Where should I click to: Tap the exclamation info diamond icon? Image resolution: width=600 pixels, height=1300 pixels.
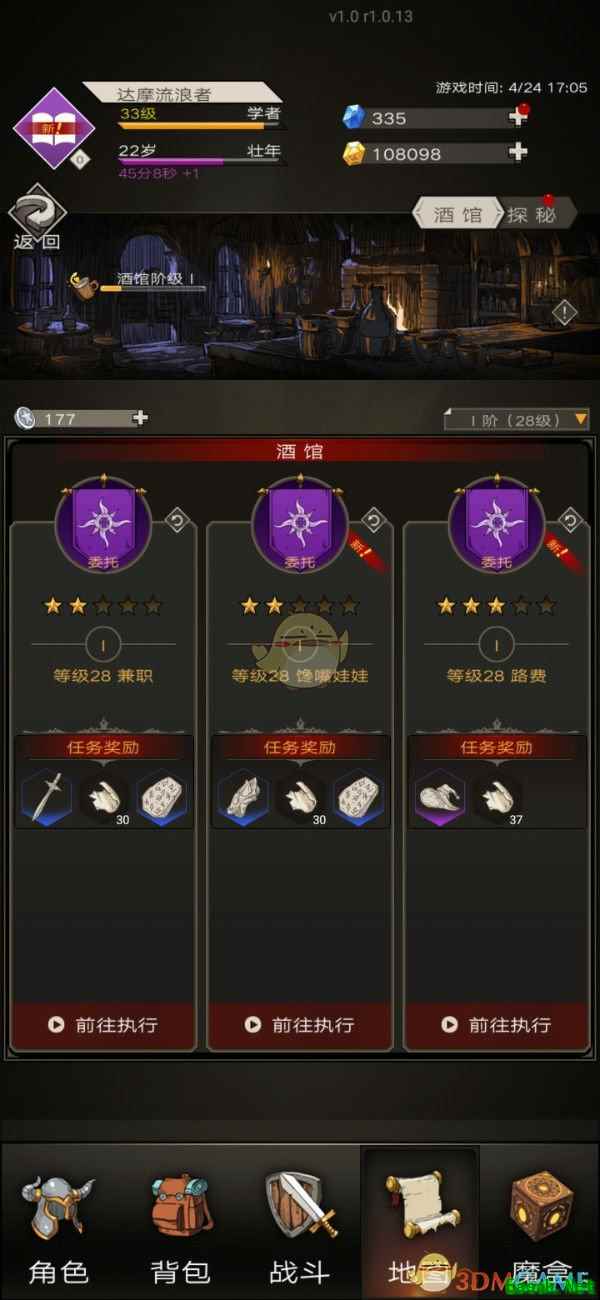tap(564, 312)
